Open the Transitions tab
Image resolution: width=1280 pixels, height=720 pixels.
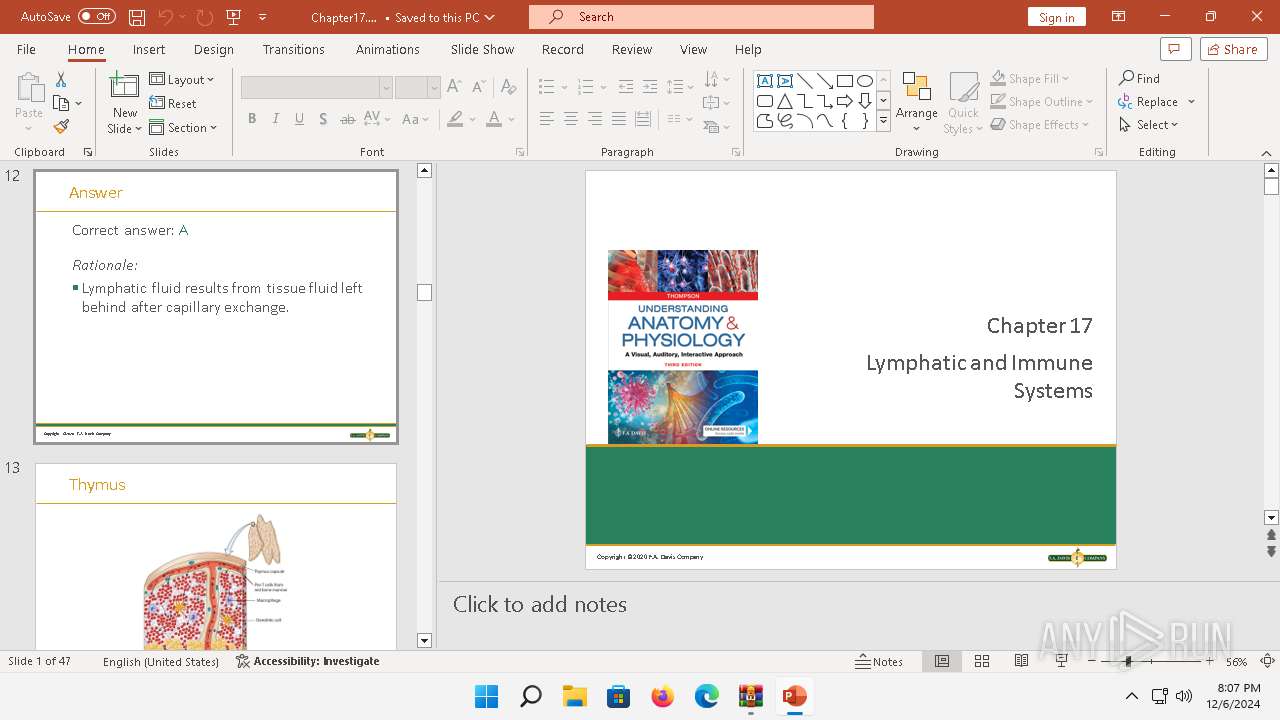(293, 49)
